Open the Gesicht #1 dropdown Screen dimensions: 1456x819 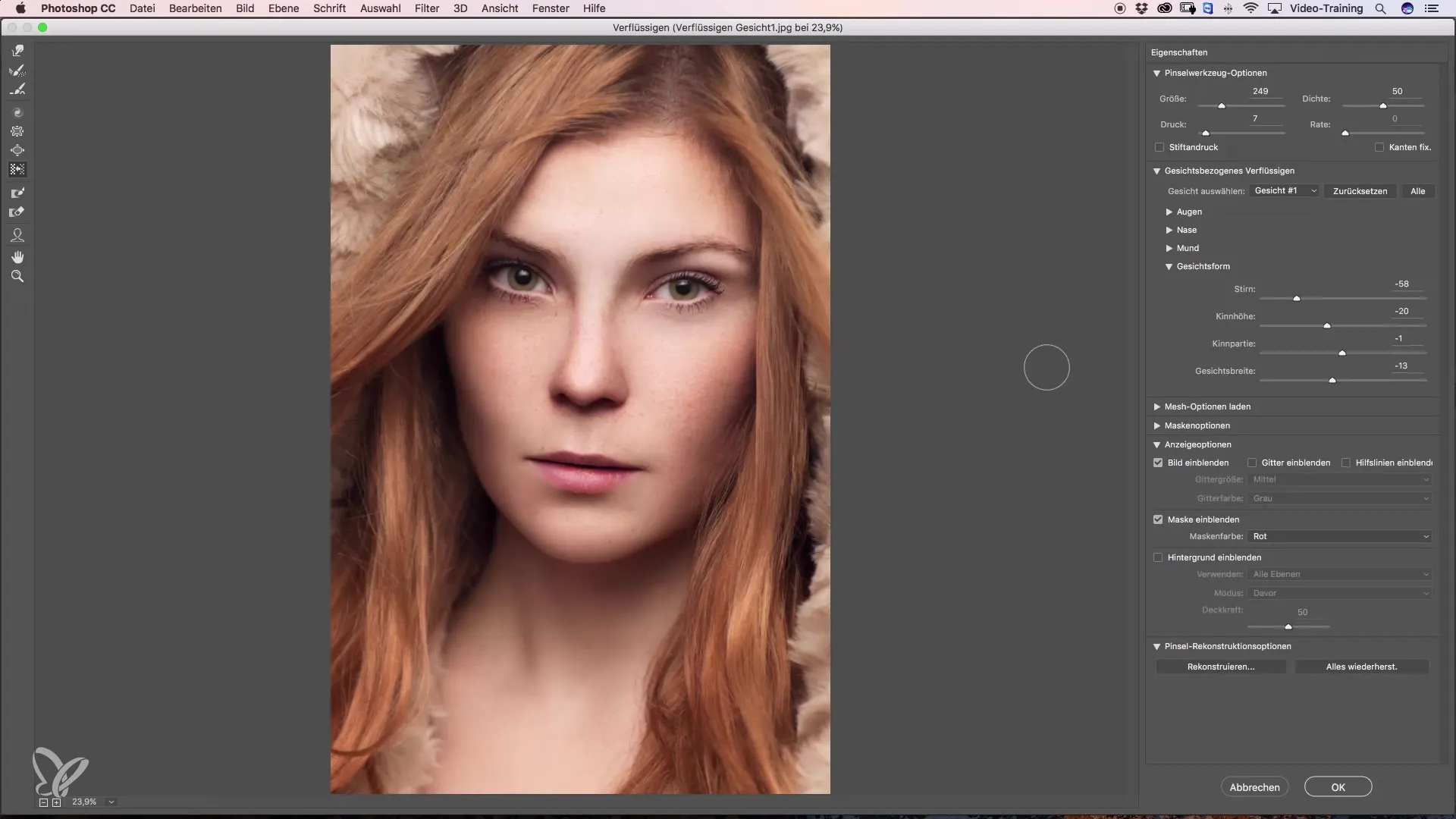pyautogui.click(x=1285, y=191)
